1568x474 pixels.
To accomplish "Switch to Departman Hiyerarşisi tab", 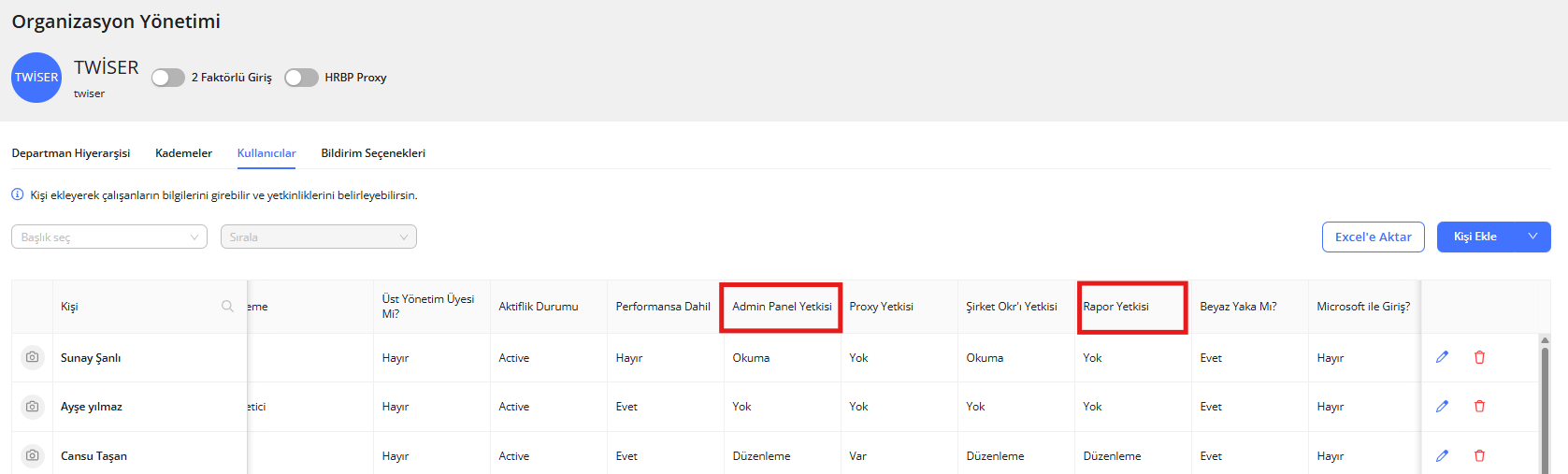I will (71, 153).
